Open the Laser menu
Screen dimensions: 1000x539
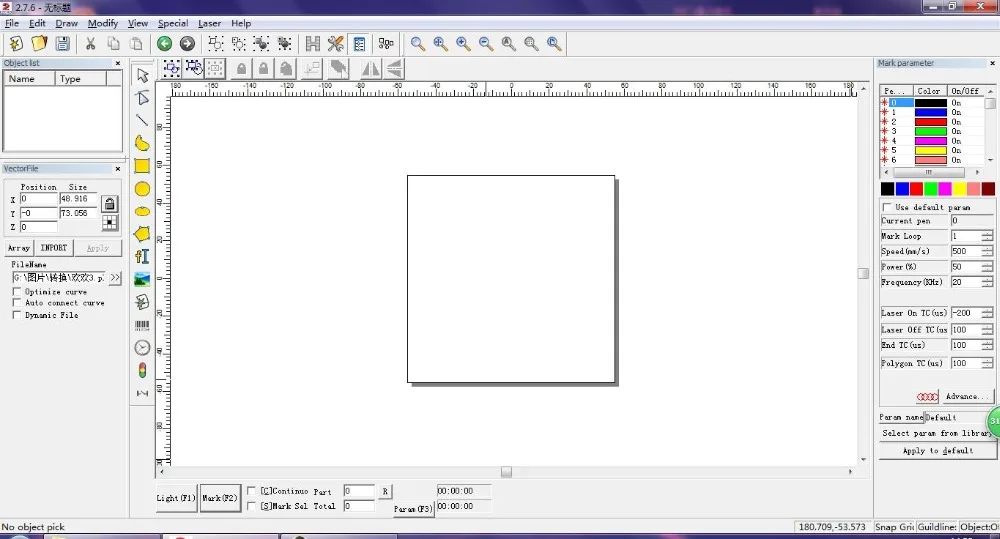[209, 23]
